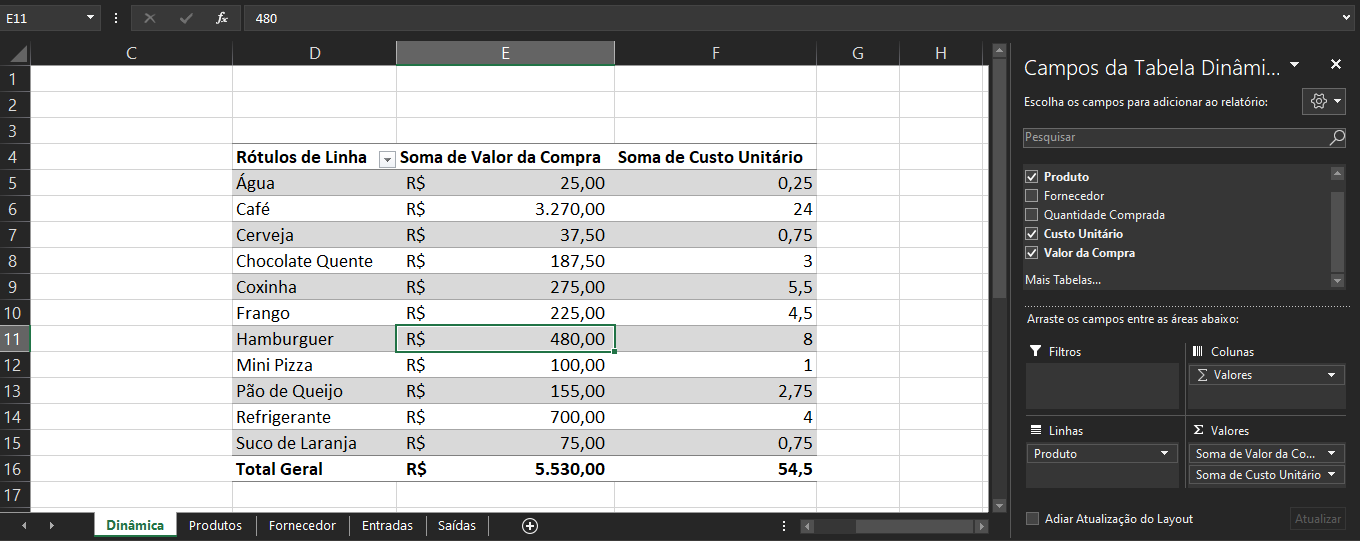Toggle the Custo Unitário field checkbox
The width and height of the screenshot is (1360, 541).
click(1032, 233)
